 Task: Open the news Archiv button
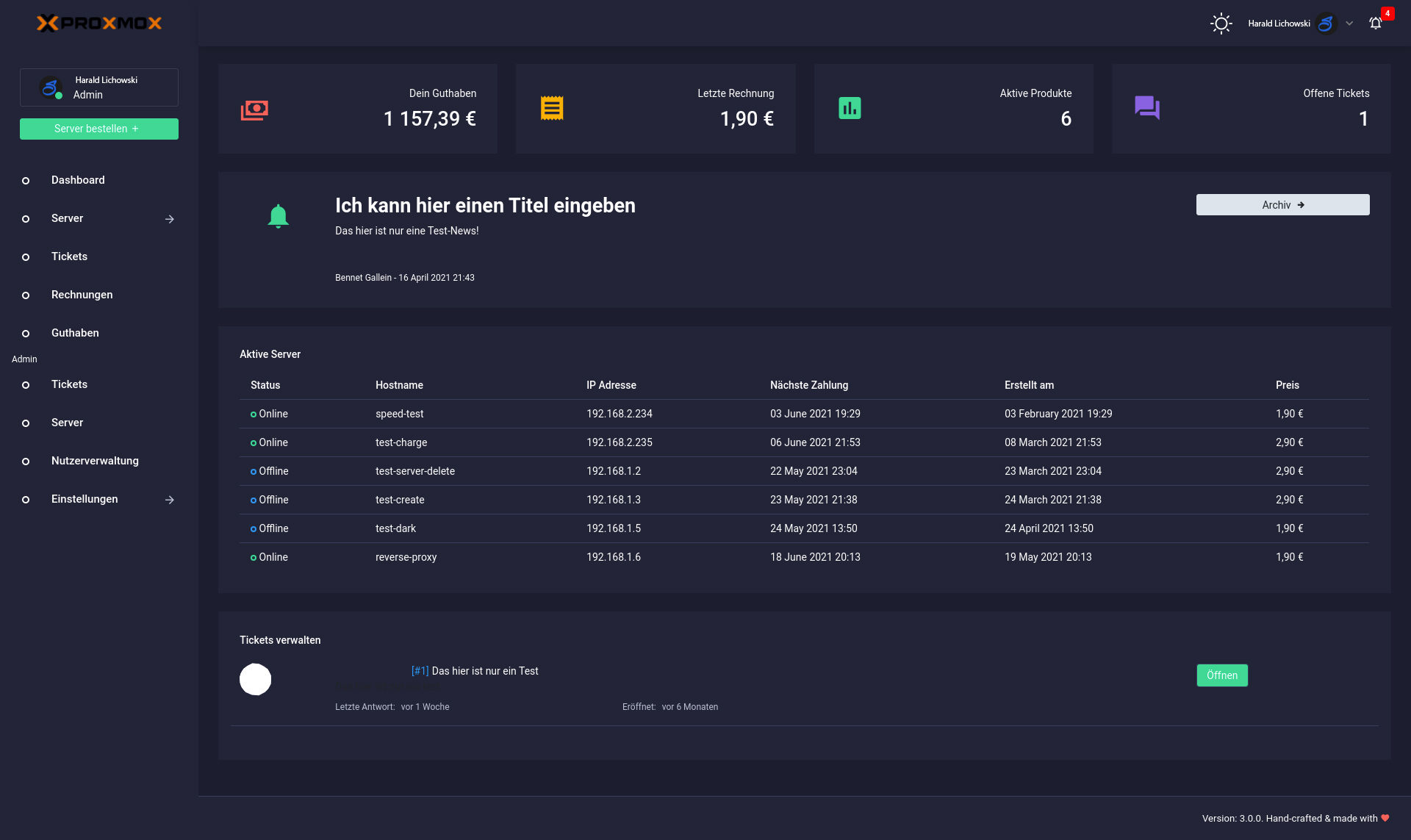coord(1282,205)
